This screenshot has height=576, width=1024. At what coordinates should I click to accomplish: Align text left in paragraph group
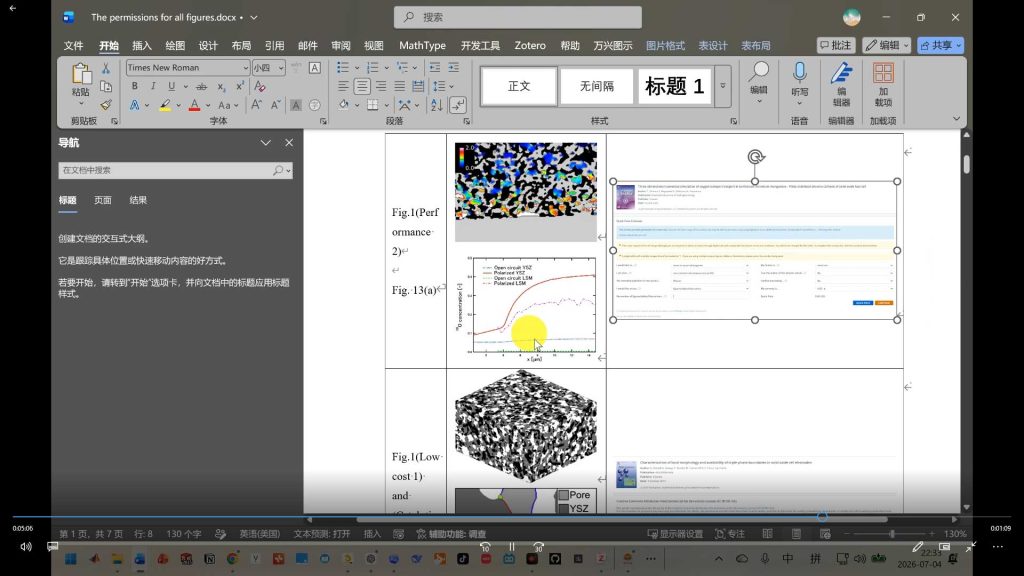pyautogui.click(x=343, y=86)
